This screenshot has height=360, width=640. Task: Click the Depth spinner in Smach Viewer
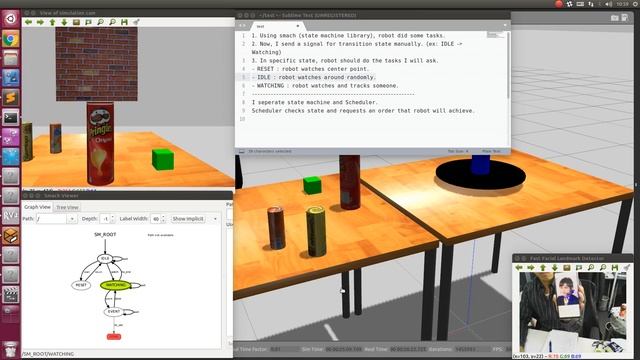click(x=107, y=219)
